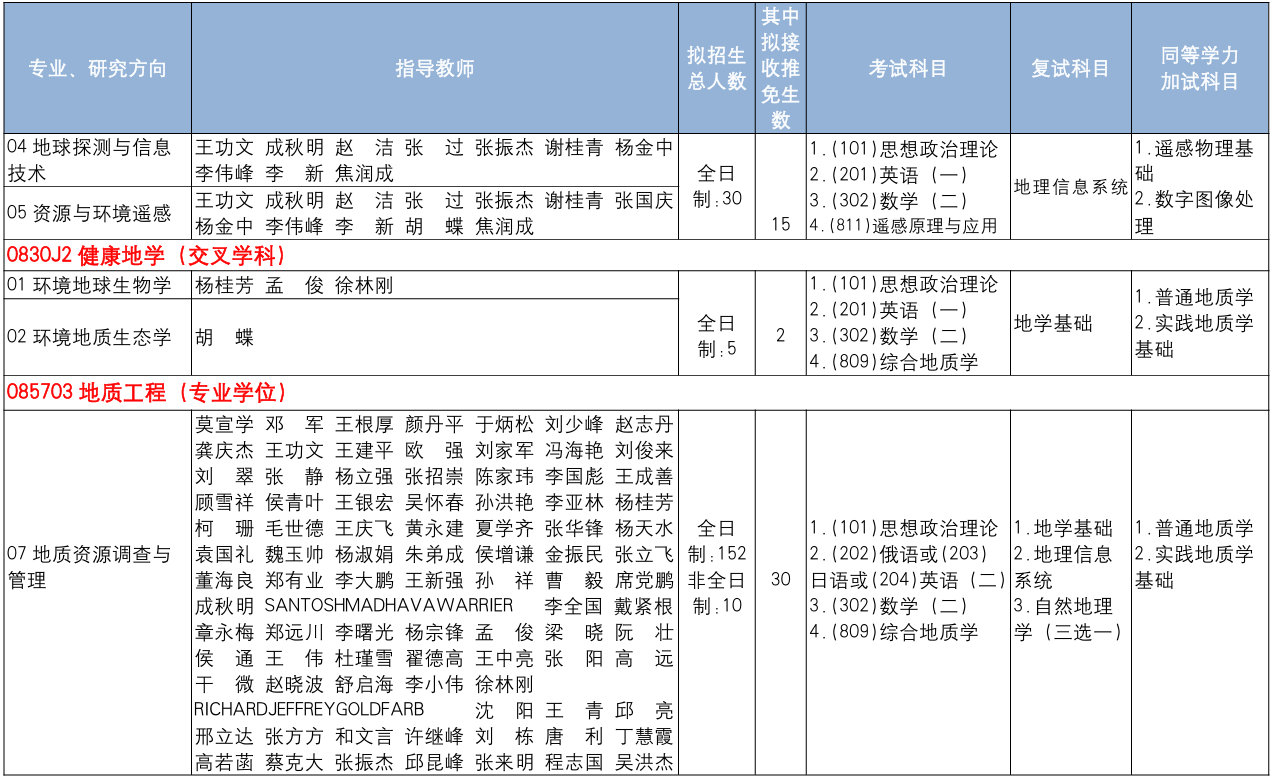Select advisor name 舒启海
Viewport: 1272px width, 779px height.
coord(364,685)
